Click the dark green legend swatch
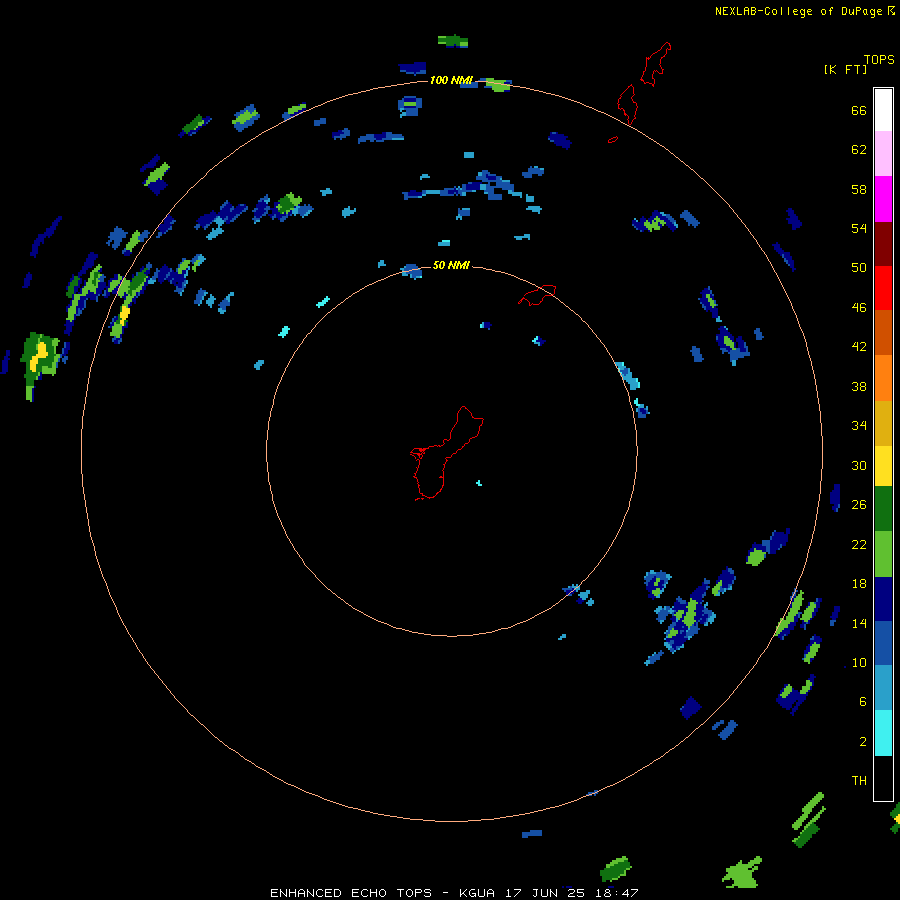This screenshot has width=900, height=900. point(883,509)
